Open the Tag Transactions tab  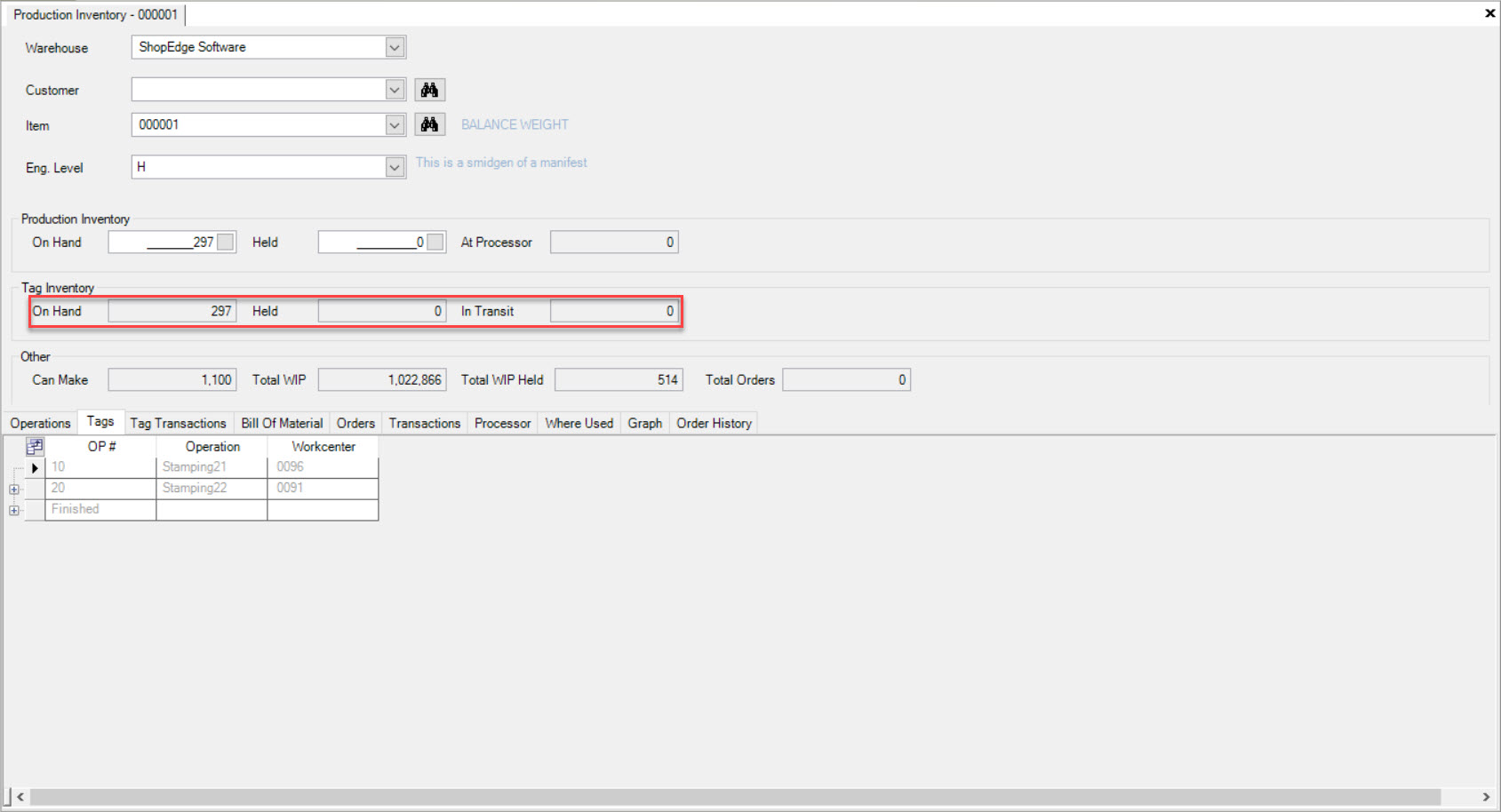179,423
